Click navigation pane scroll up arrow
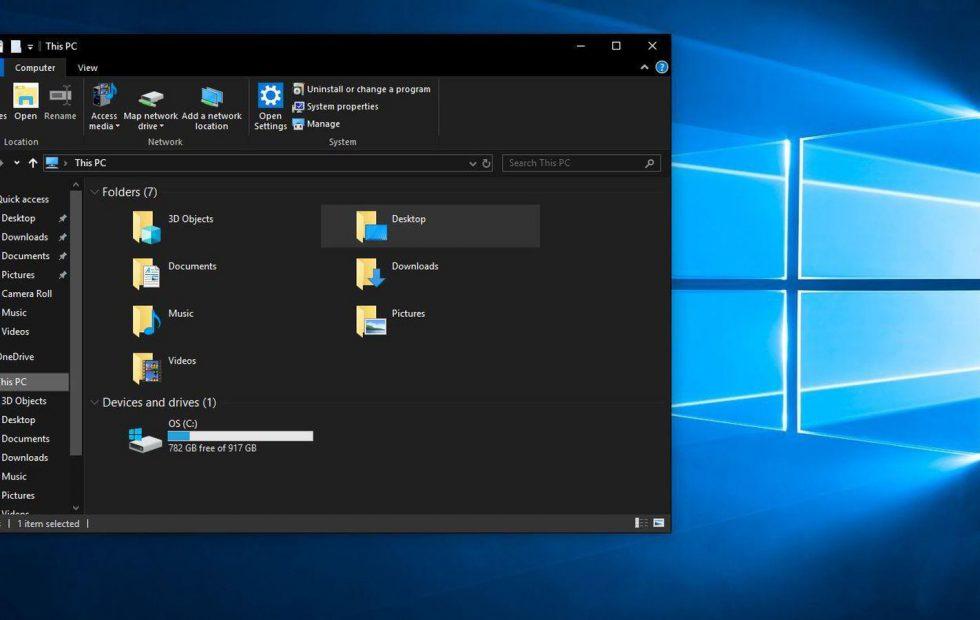Image resolution: width=980 pixels, height=620 pixels. click(76, 185)
